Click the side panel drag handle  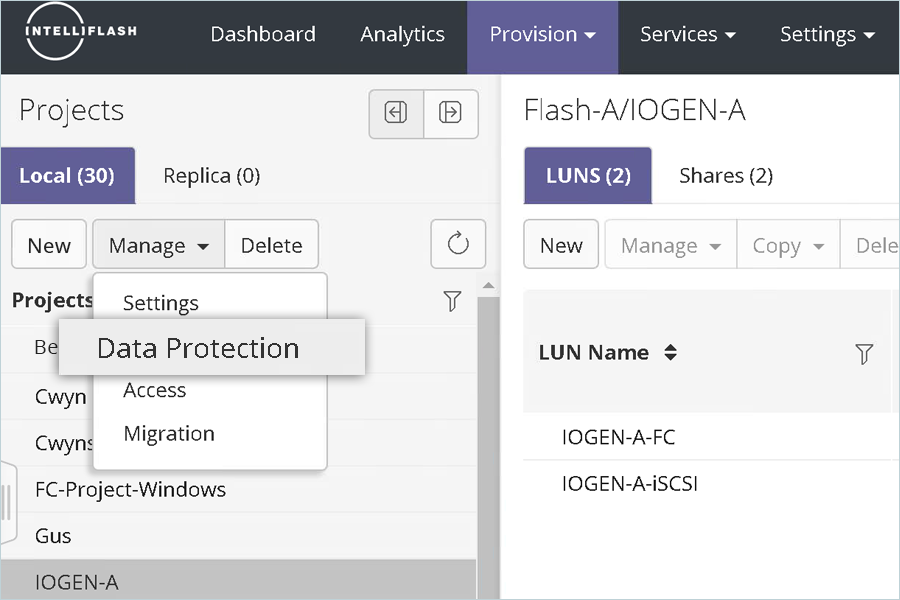coord(8,502)
